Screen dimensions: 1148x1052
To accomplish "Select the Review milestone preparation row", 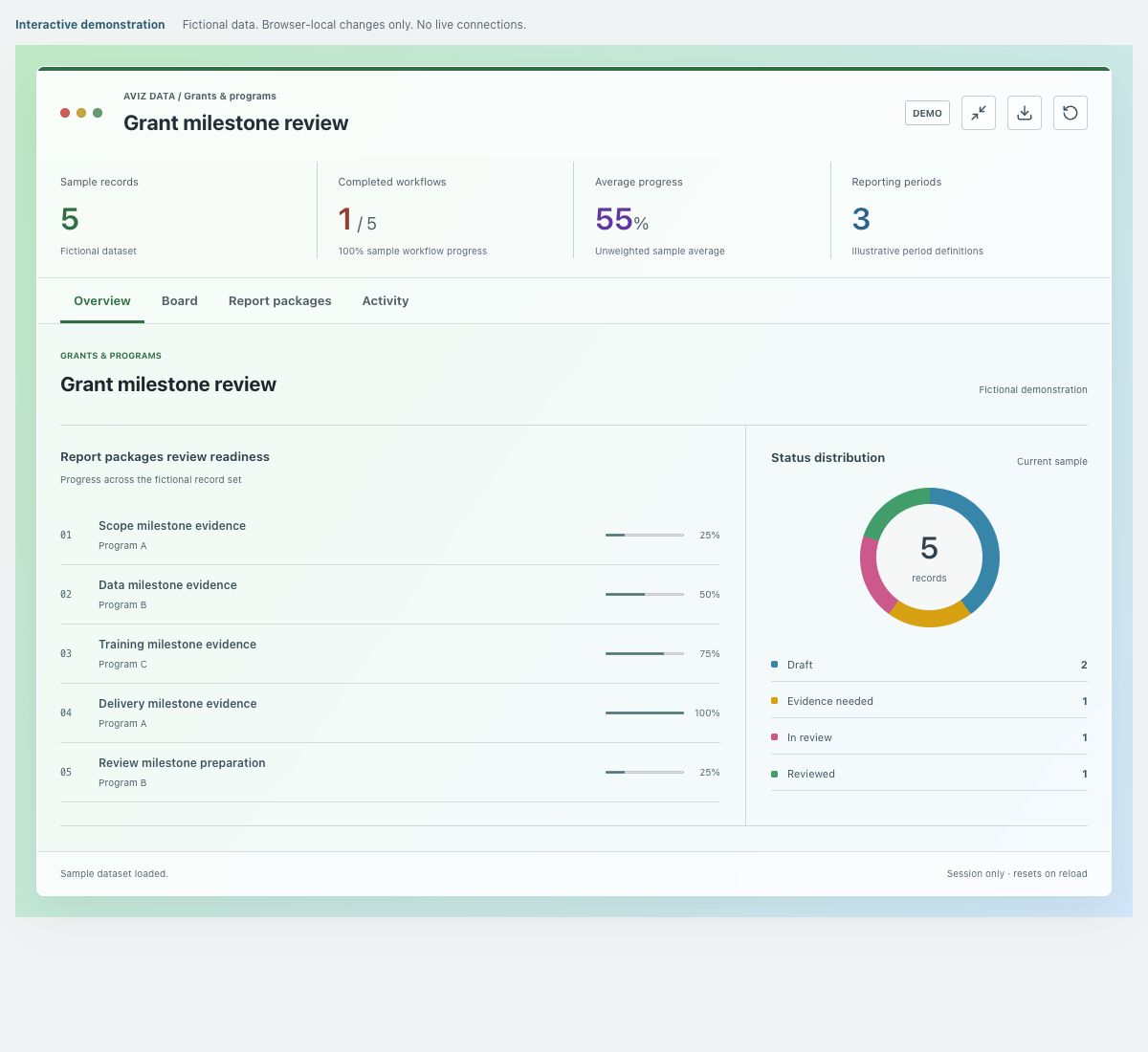I will [390, 773].
